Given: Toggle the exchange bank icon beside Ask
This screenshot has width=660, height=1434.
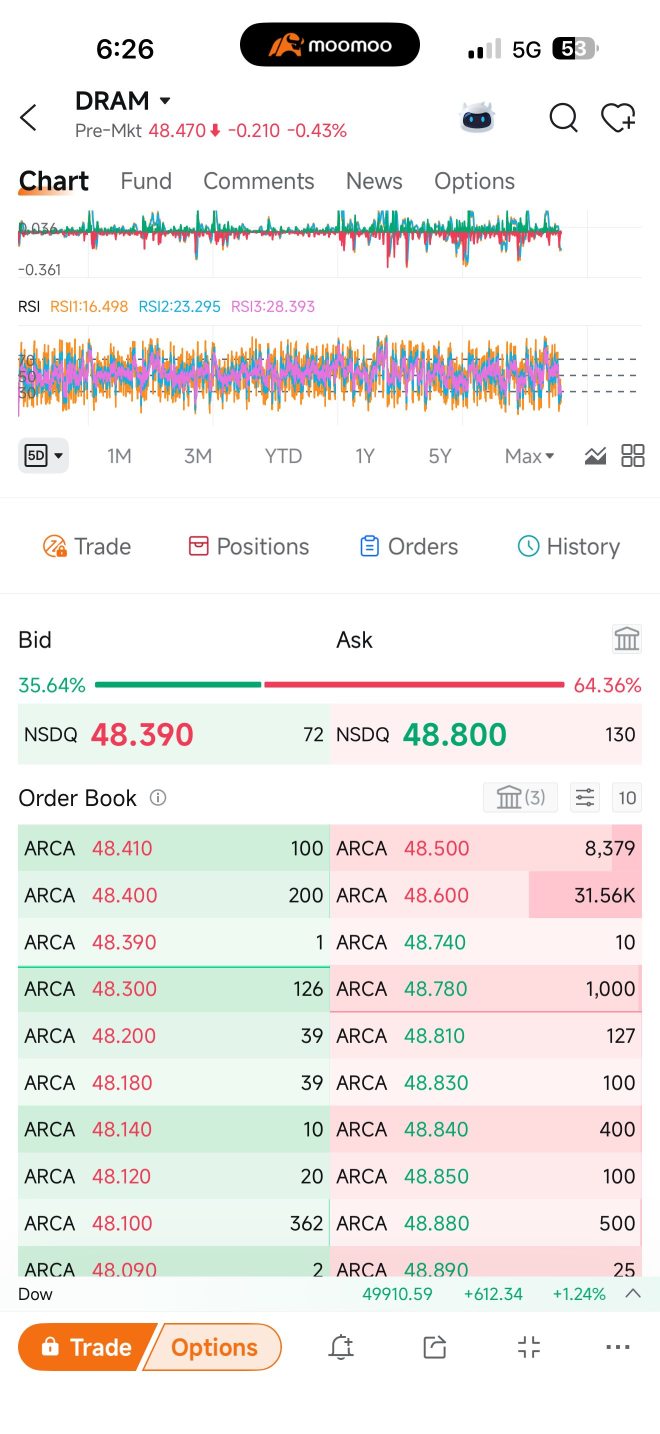Looking at the screenshot, I should click(x=627, y=639).
